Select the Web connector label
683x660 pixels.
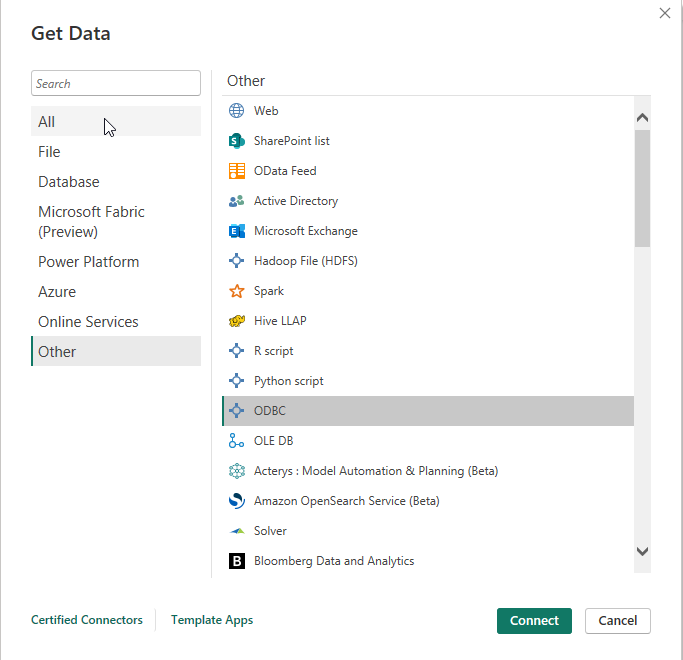[x=266, y=111]
